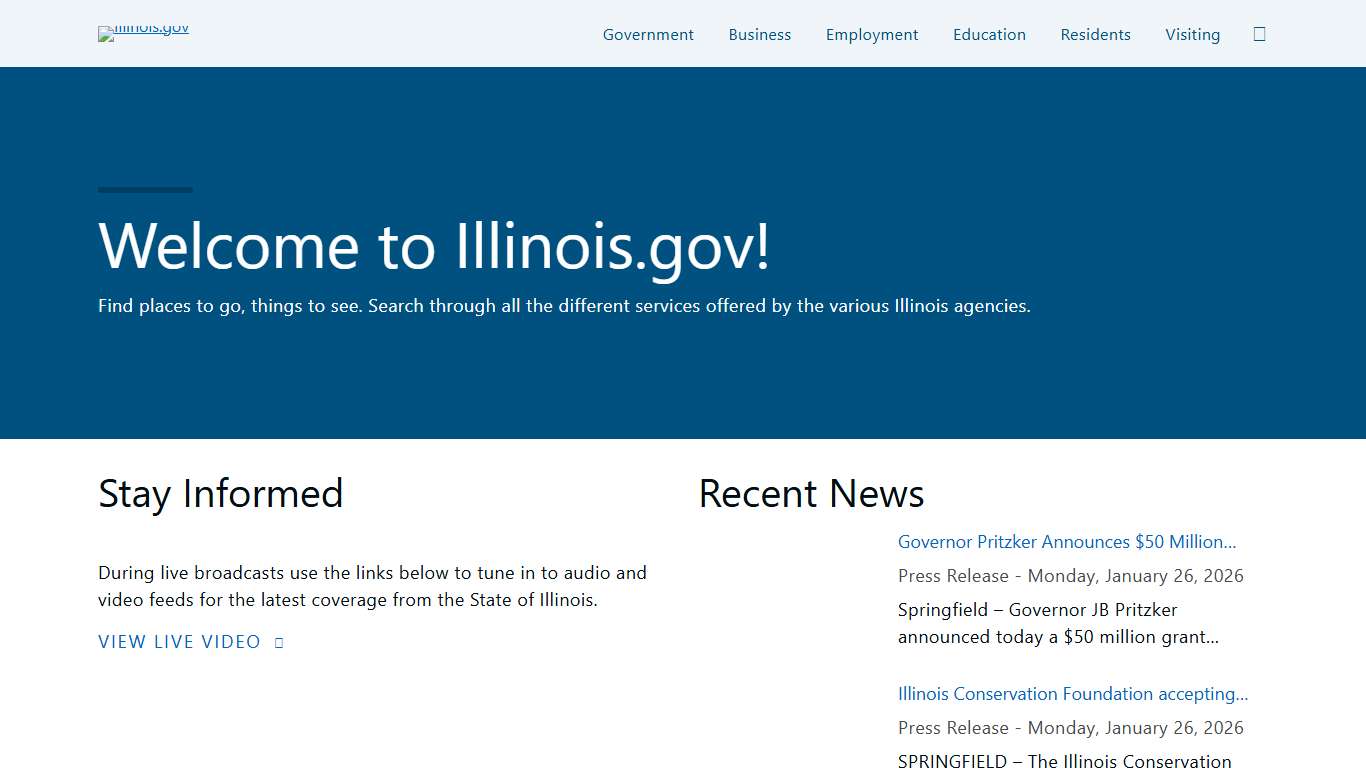The width and height of the screenshot is (1366, 768).
Task: Click the arrow icon beside VIEW LIVE VIDEO
Action: [x=277, y=641]
